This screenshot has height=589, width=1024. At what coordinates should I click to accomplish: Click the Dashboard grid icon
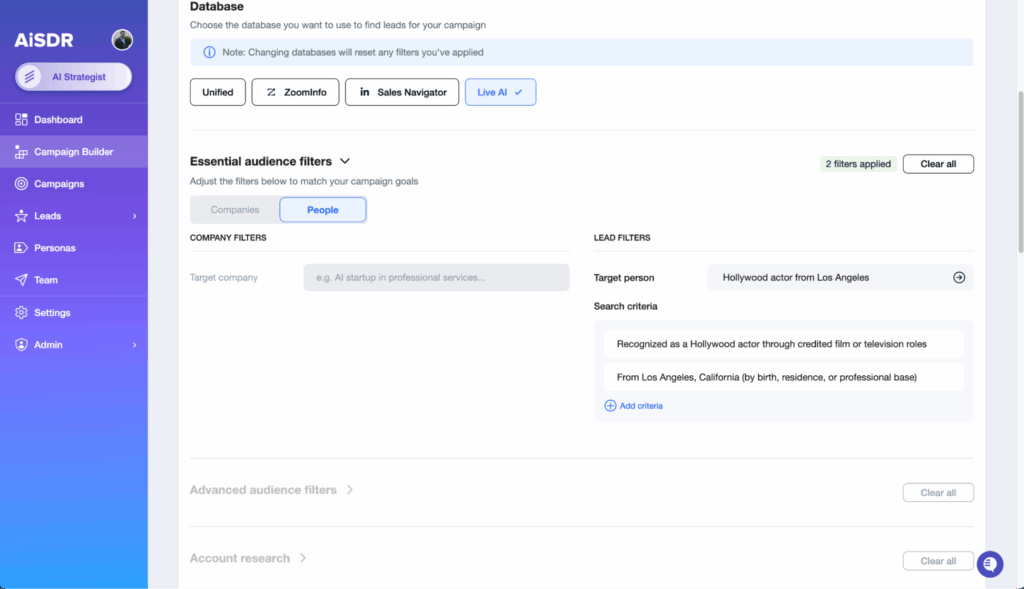(21, 120)
